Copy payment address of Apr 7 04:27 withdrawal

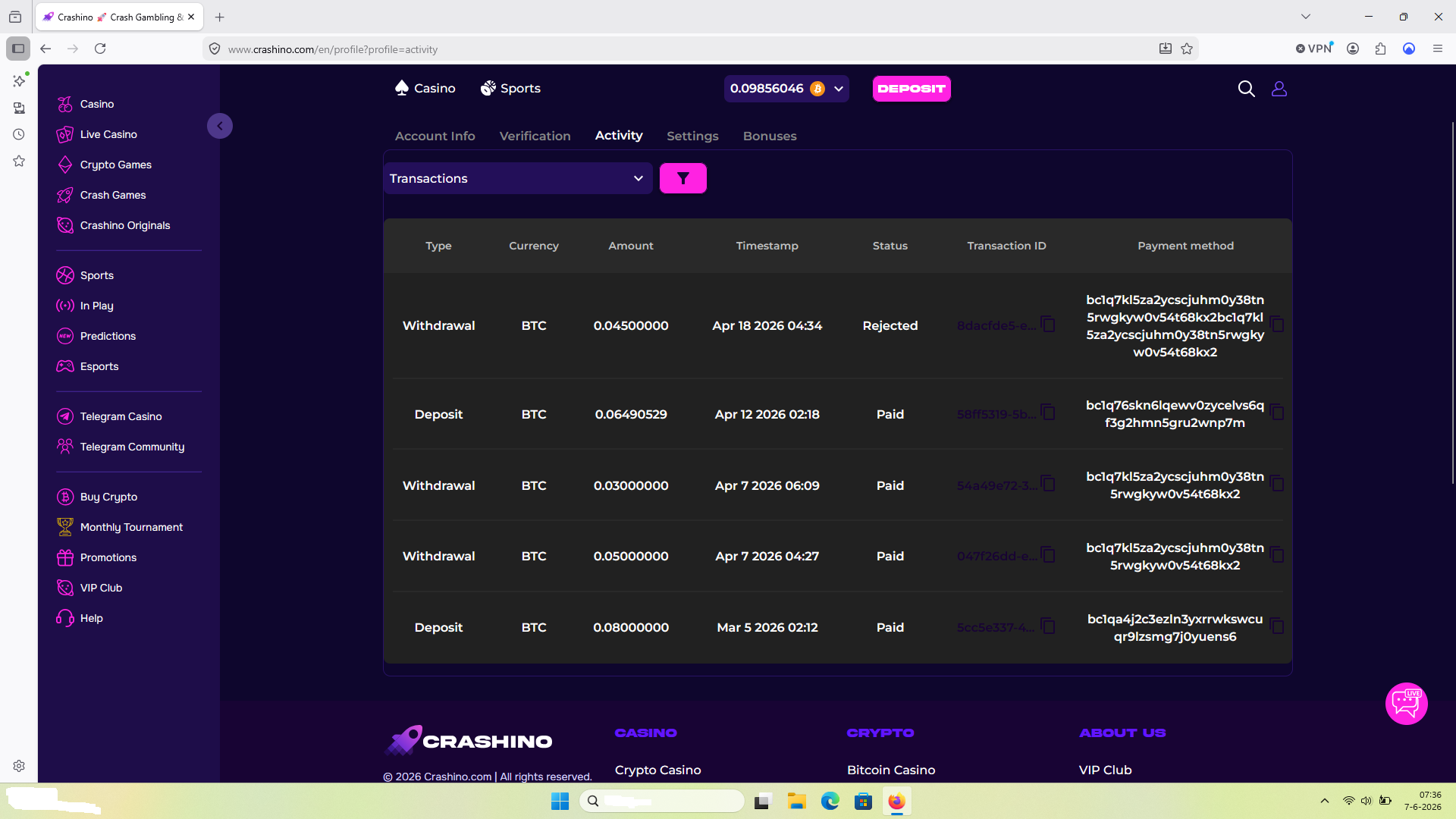[x=1277, y=555]
